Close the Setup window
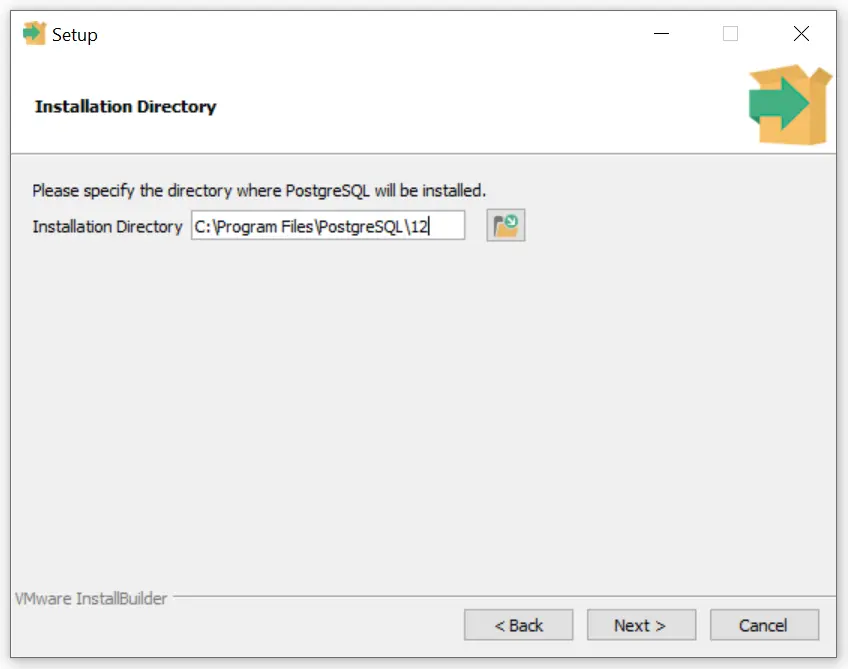The image size is (848, 669). pyautogui.click(x=801, y=34)
